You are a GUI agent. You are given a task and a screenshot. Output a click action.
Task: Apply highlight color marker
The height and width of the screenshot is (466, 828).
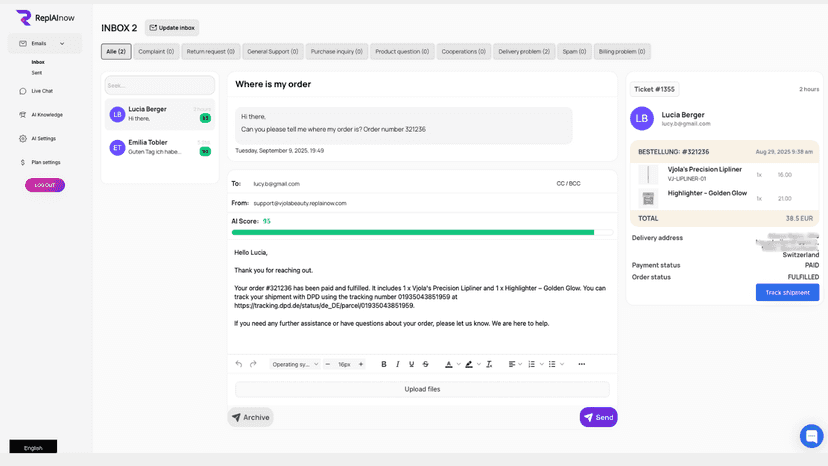[469, 364]
